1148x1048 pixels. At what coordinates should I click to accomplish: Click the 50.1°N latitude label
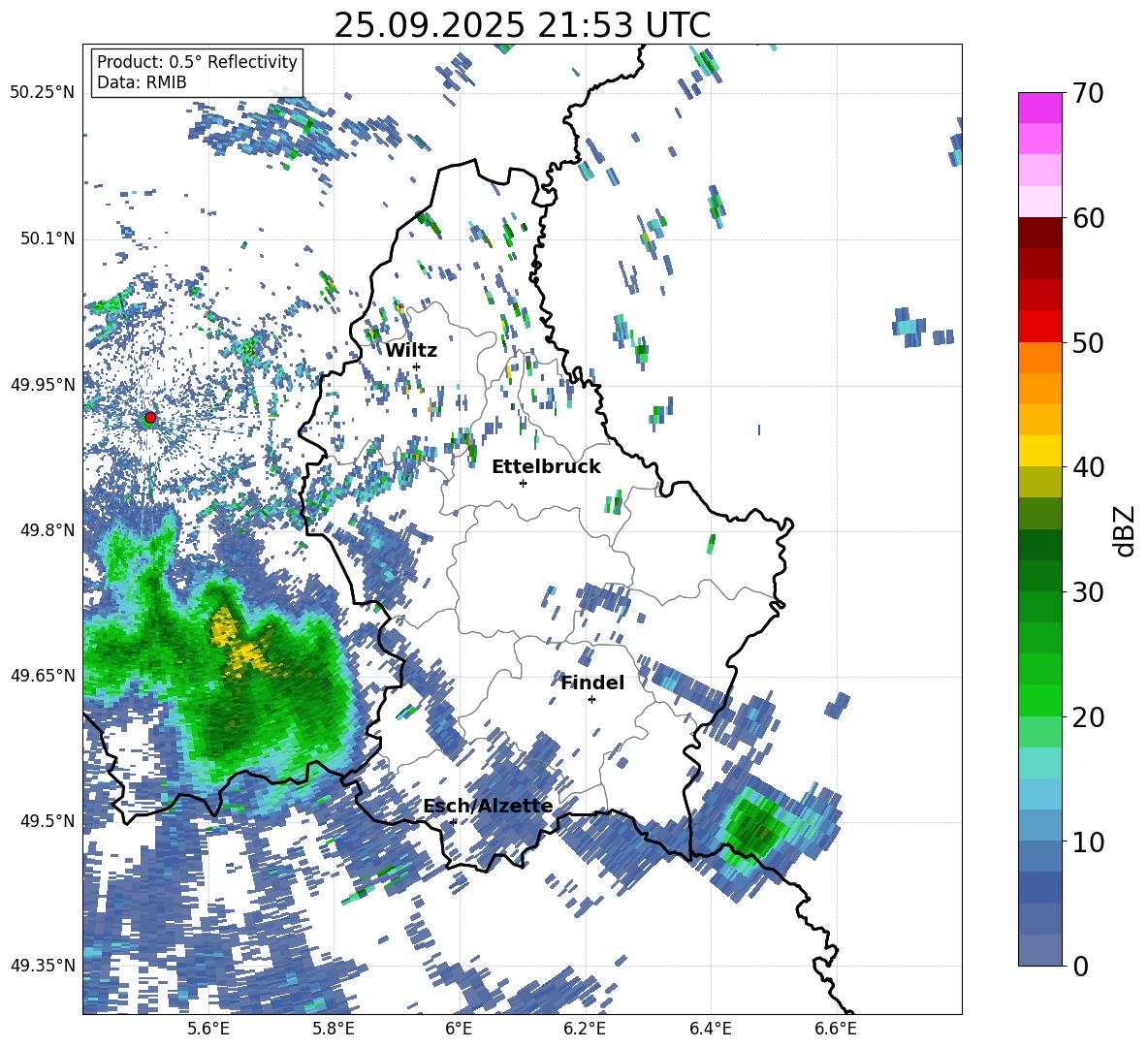point(48,238)
